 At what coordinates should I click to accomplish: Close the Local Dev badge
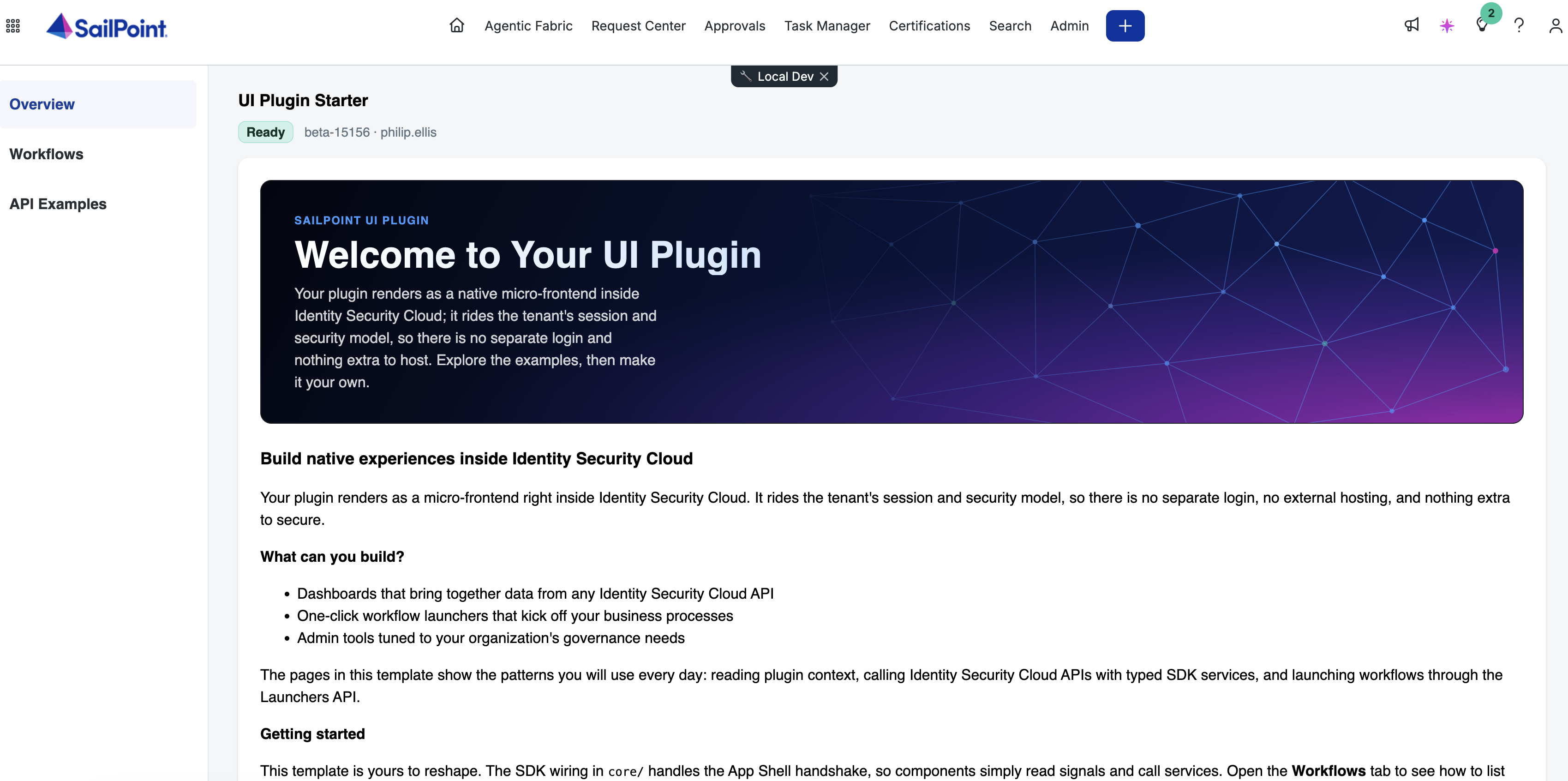824,77
